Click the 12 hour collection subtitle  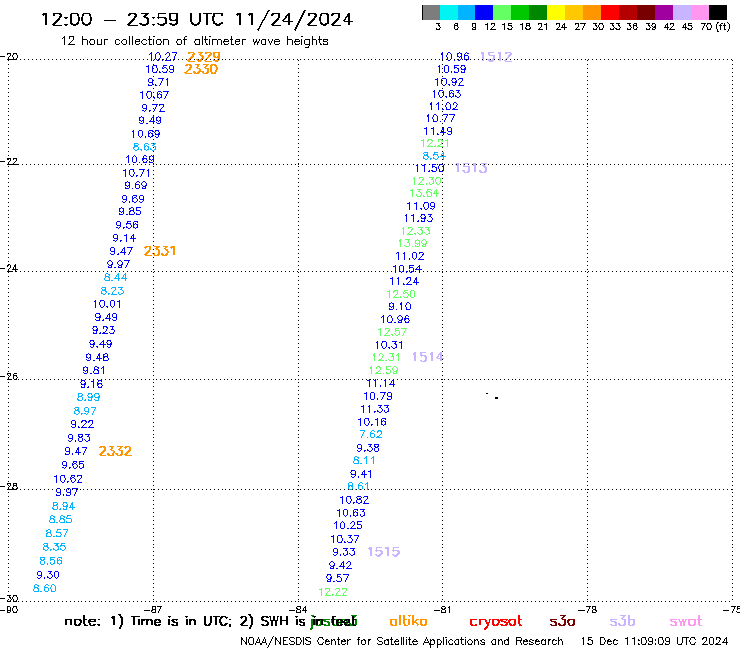[x=194, y=41]
